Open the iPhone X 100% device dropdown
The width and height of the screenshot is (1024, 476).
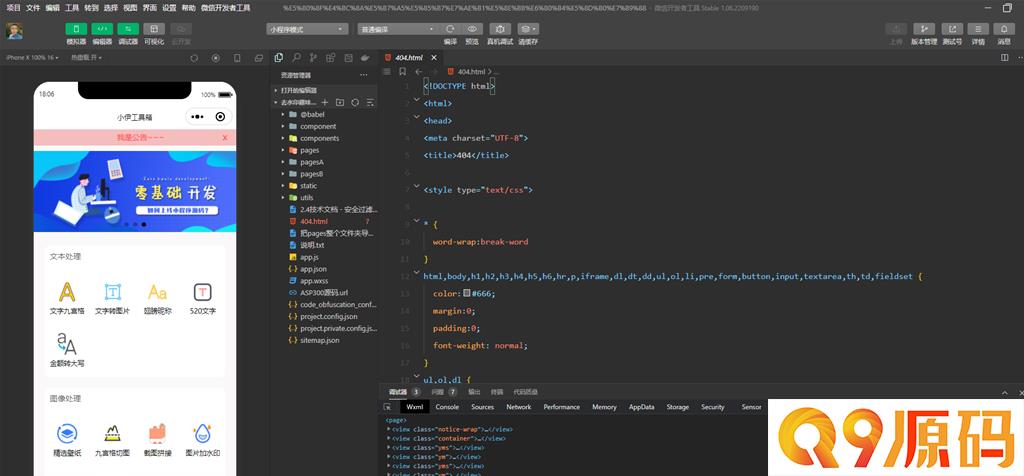point(32,57)
